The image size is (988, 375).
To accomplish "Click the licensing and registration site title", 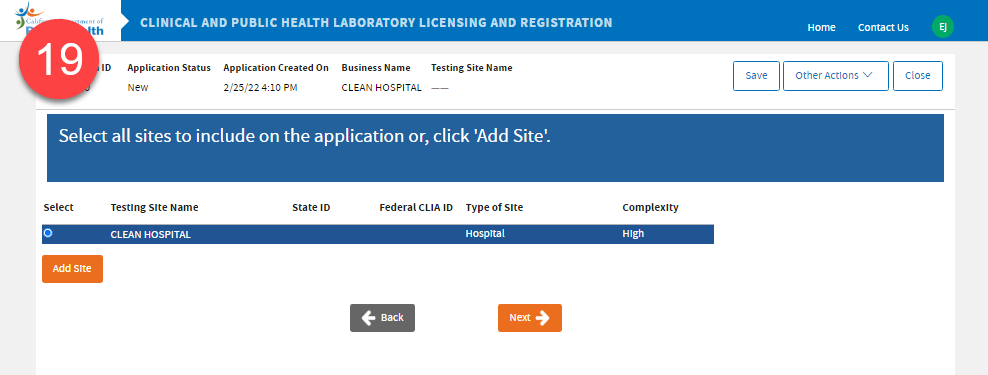I will (376, 23).
